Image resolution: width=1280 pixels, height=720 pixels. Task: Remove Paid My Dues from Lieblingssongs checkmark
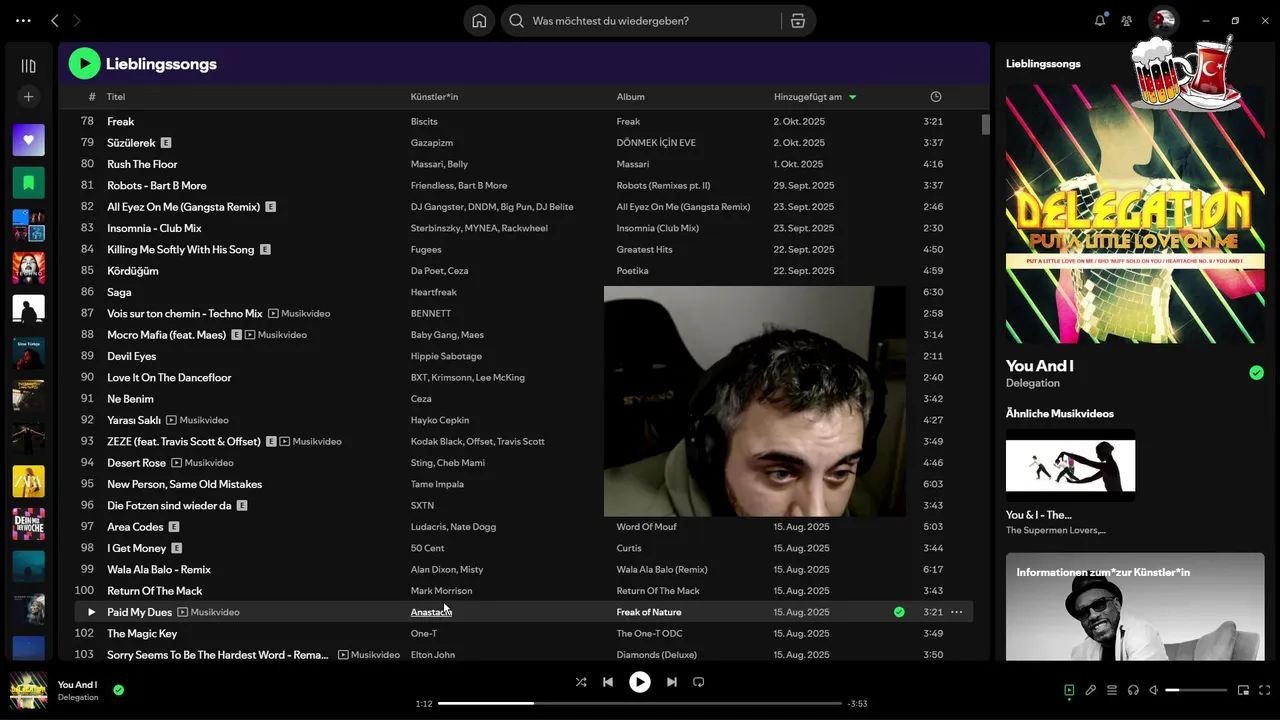899,612
